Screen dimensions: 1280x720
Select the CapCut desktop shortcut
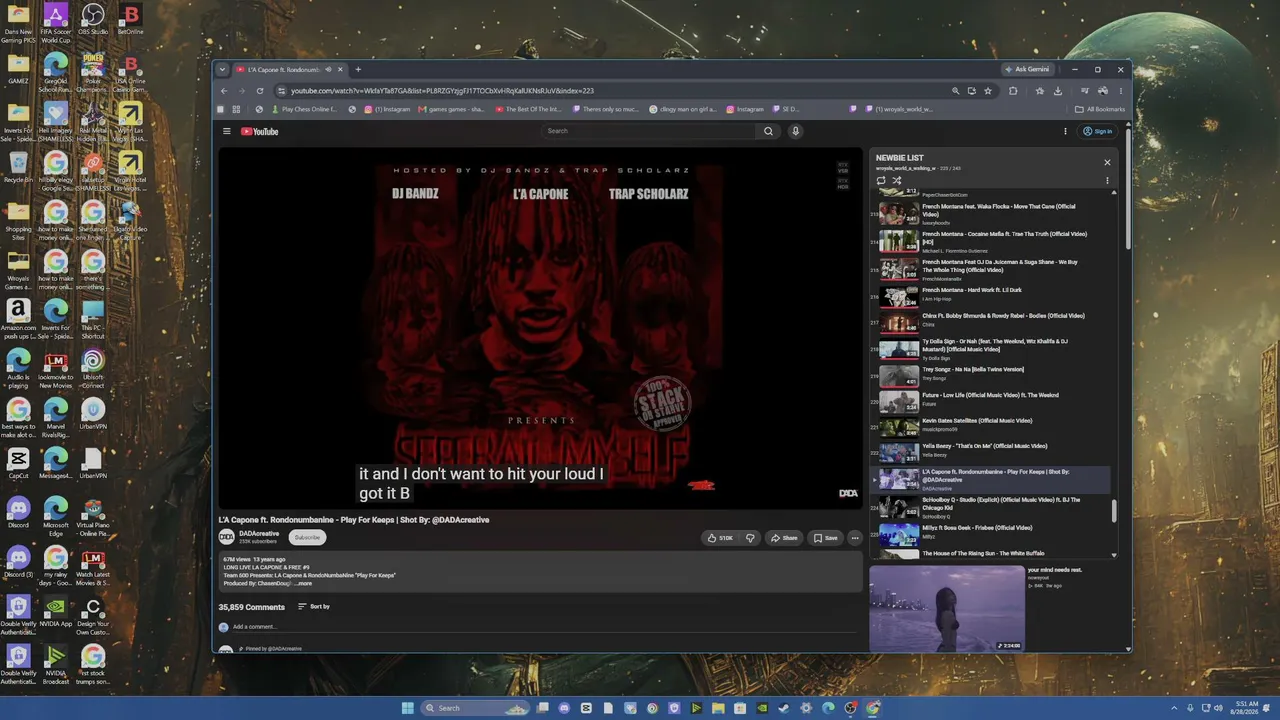[19, 463]
